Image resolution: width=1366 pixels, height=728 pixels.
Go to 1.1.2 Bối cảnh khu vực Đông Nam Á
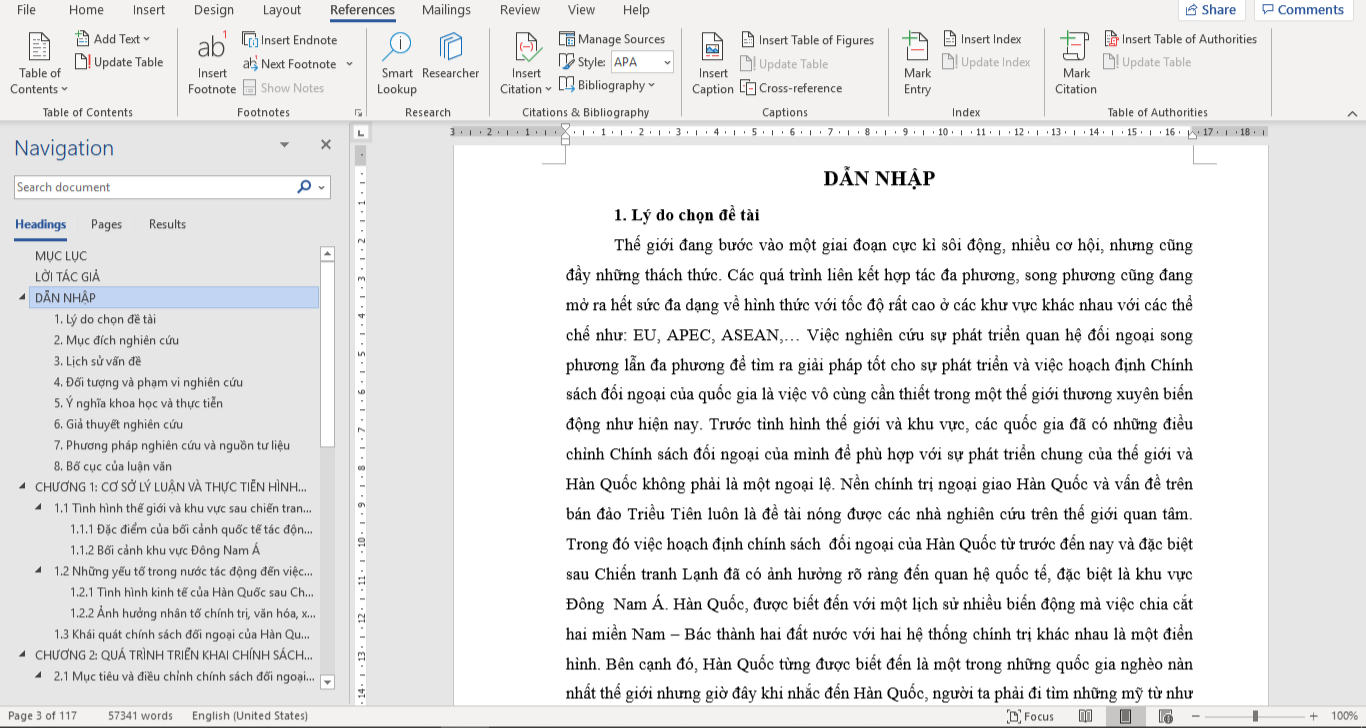pos(164,550)
